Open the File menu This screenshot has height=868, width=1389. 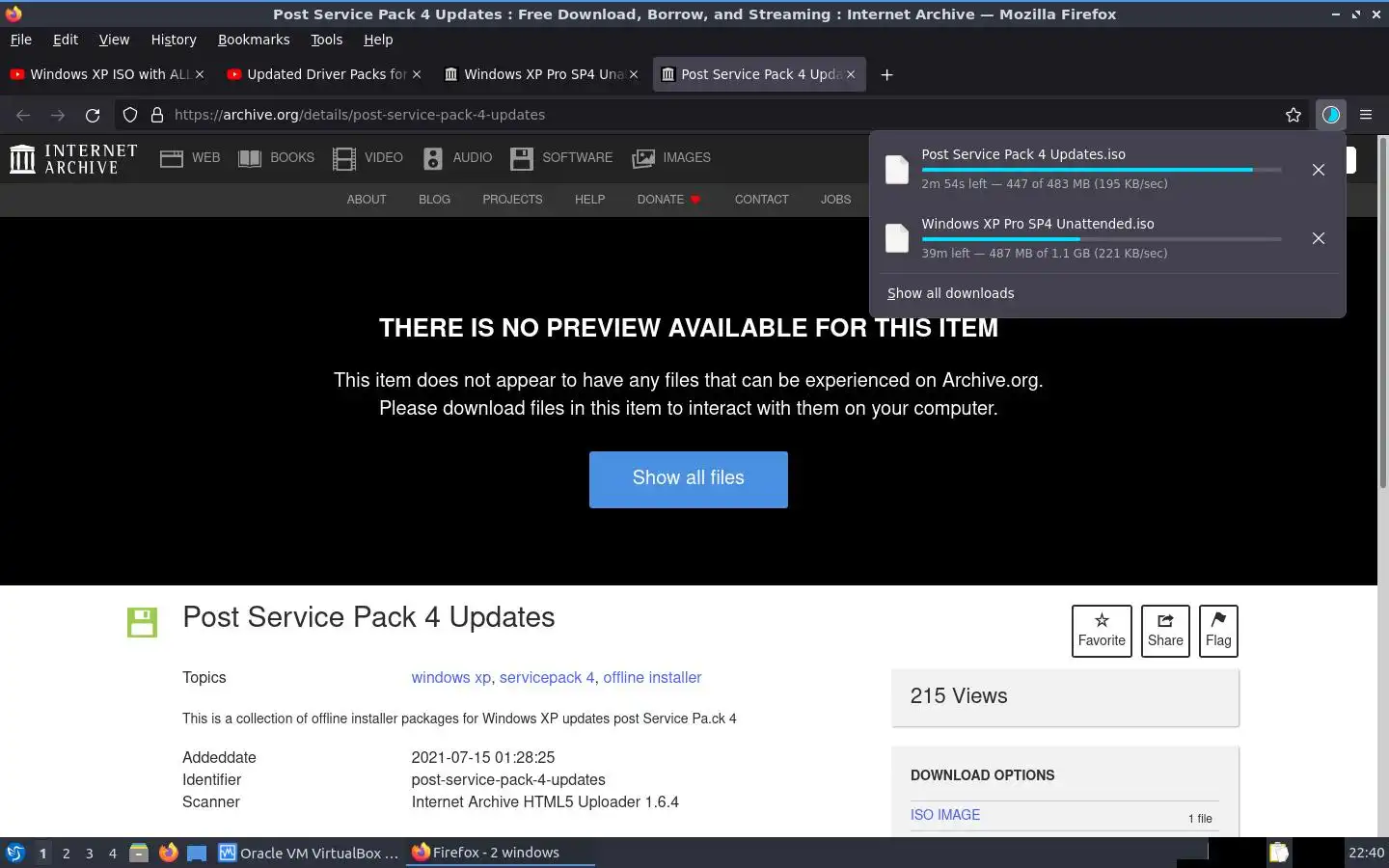pyautogui.click(x=20, y=40)
